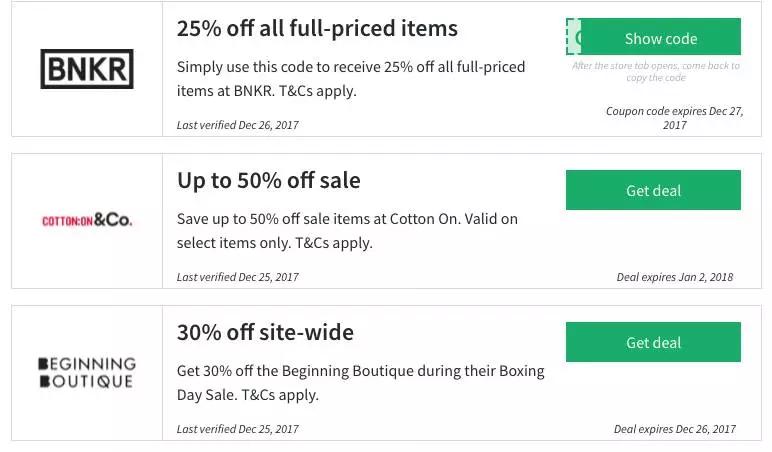Click the BNKR coupon description text
The height and width of the screenshot is (452, 772).
pos(350,79)
